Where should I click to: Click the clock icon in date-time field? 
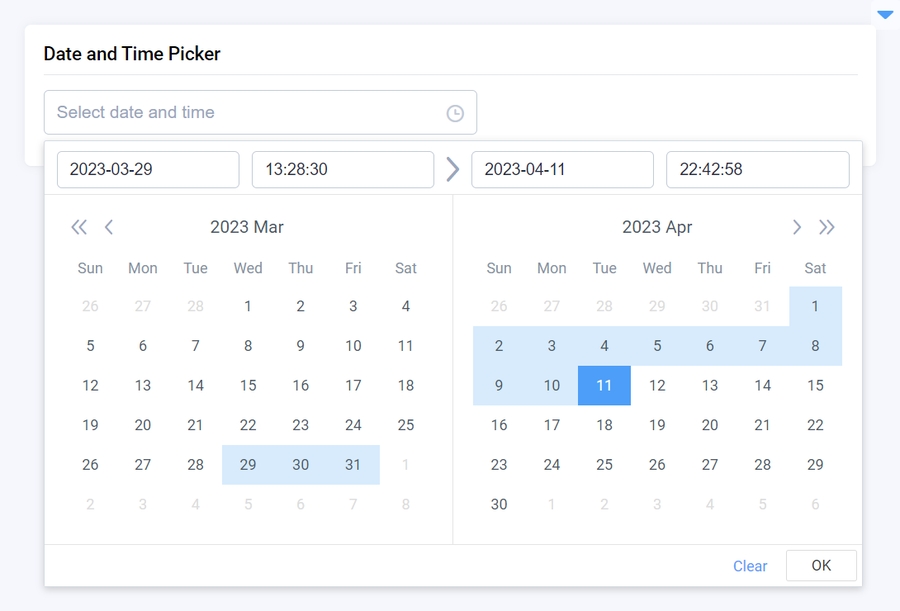click(455, 113)
